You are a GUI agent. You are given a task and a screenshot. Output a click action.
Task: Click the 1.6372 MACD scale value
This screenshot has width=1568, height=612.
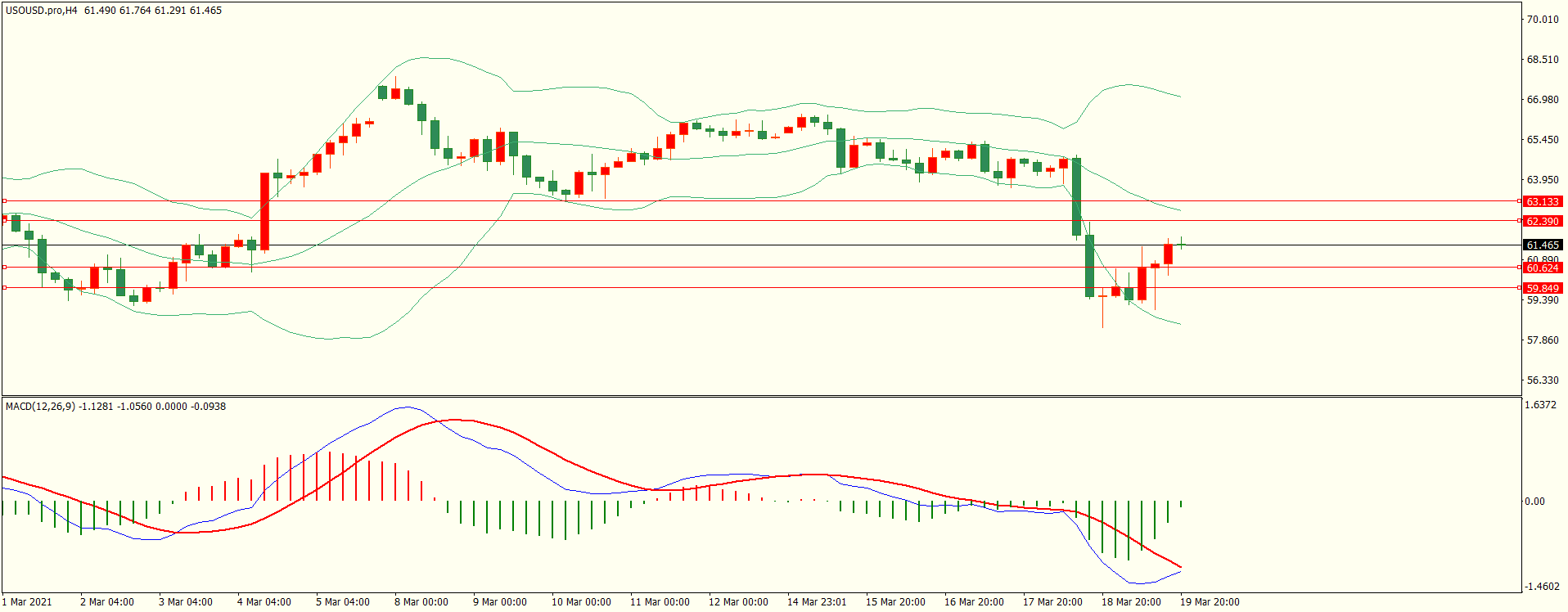(x=1540, y=406)
